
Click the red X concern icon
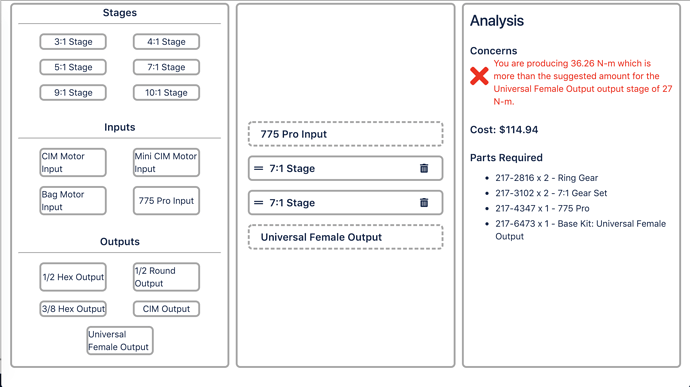[479, 76]
